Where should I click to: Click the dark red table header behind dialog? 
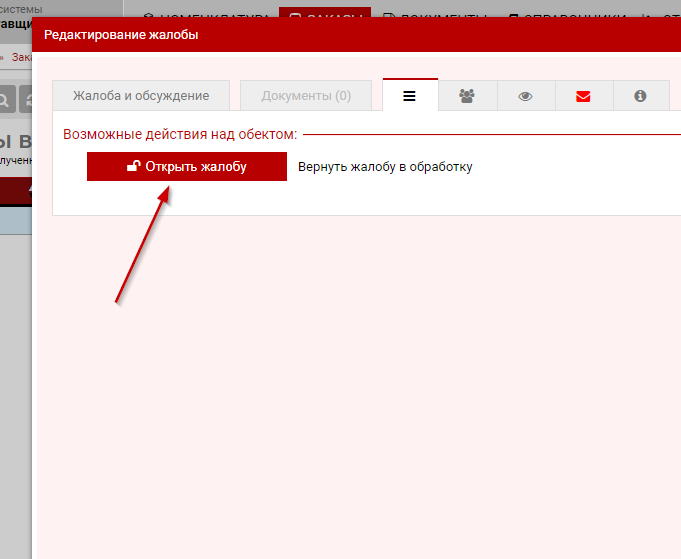[x=16, y=190]
